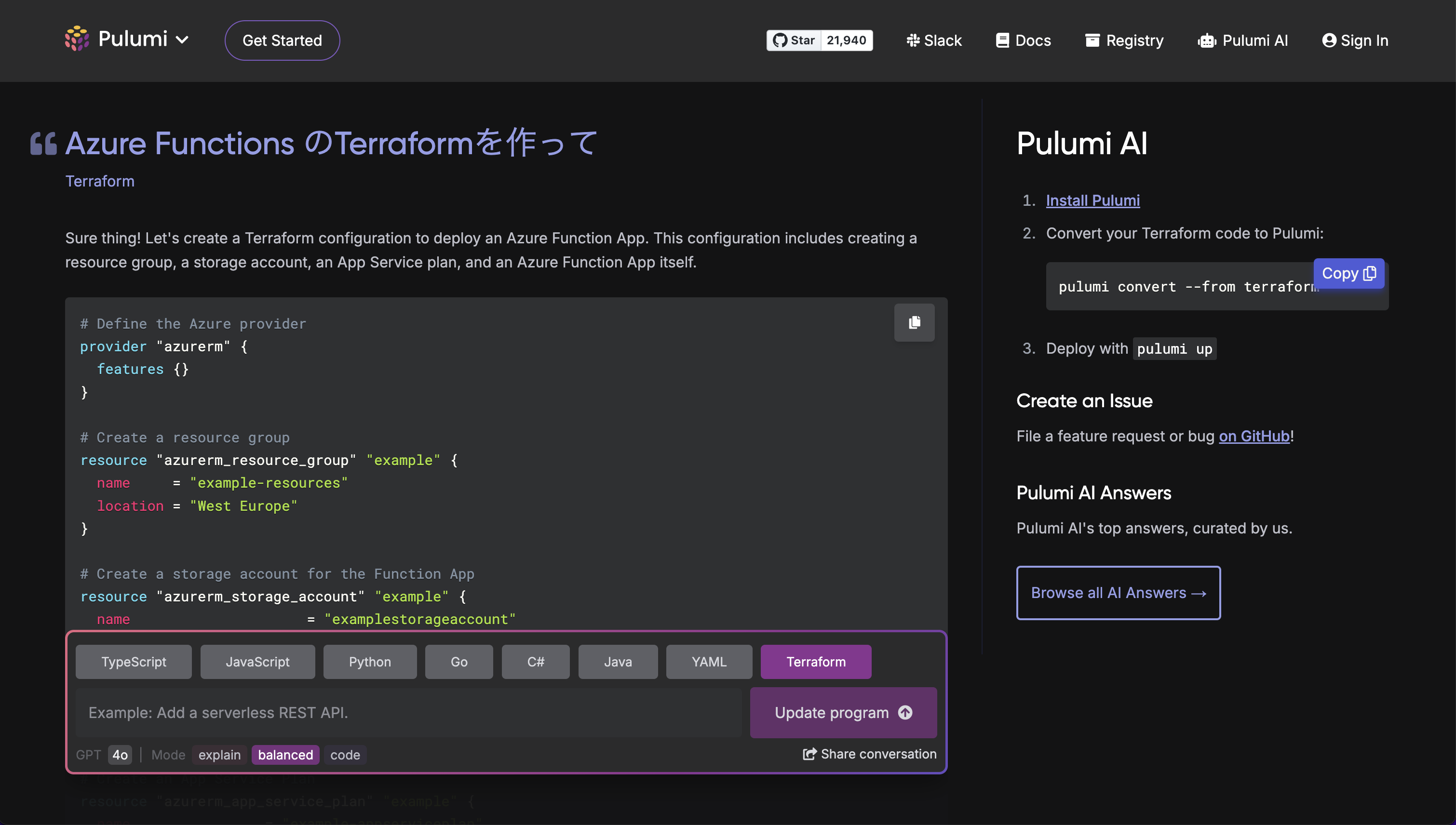Click the Create an Issue heading
Image resolution: width=1456 pixels, height=825 pixels.
click(x=1084, y=401)
